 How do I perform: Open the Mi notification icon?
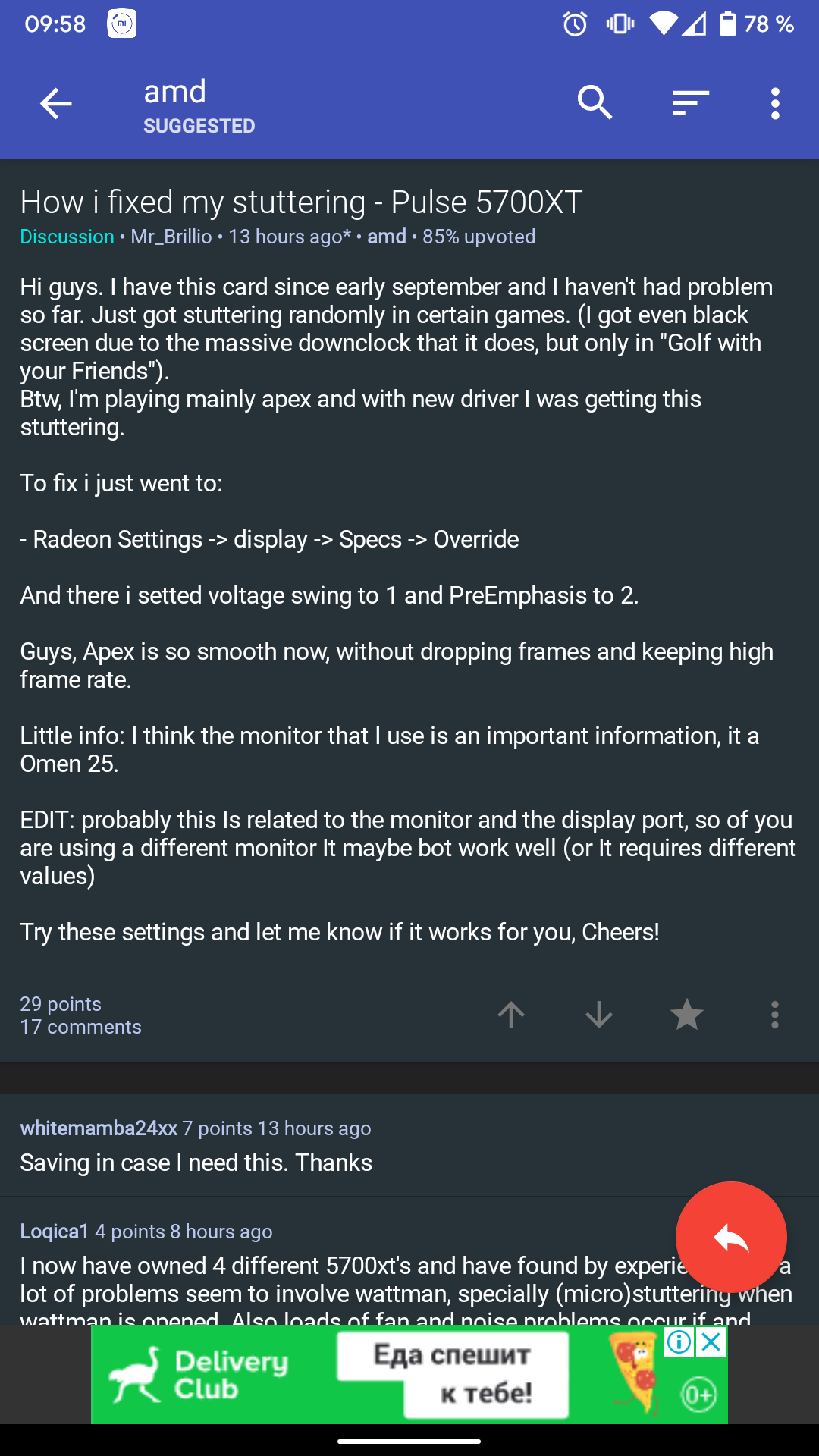[x=122, y=24]
